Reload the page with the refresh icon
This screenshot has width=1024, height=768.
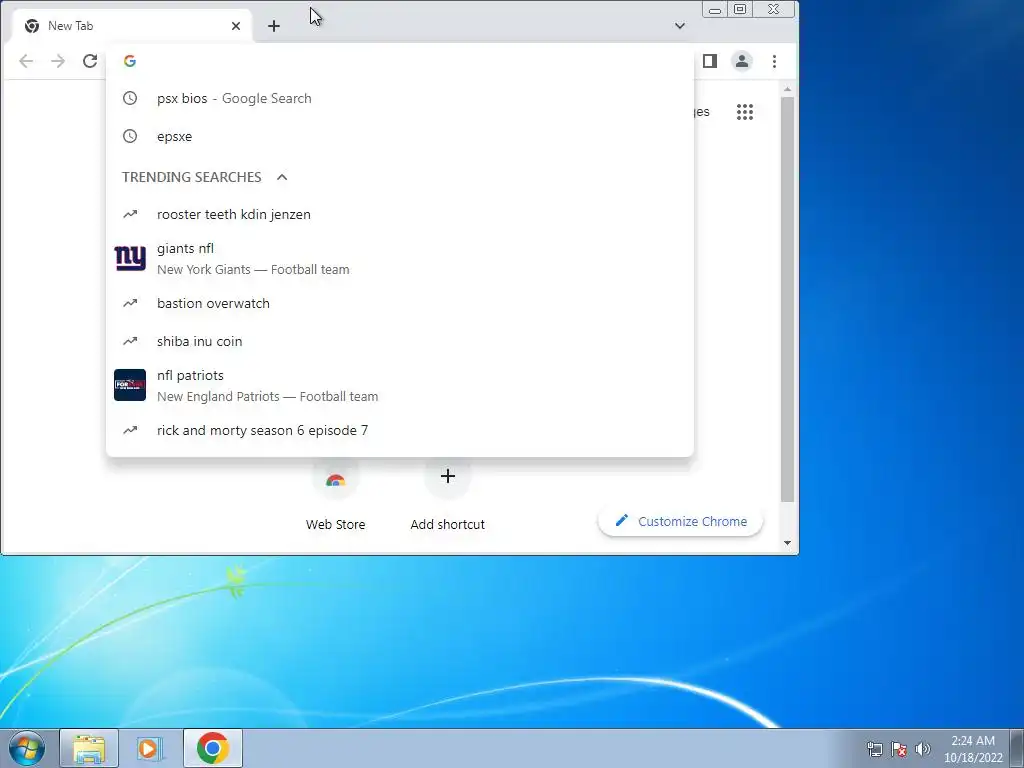[89, 61]
